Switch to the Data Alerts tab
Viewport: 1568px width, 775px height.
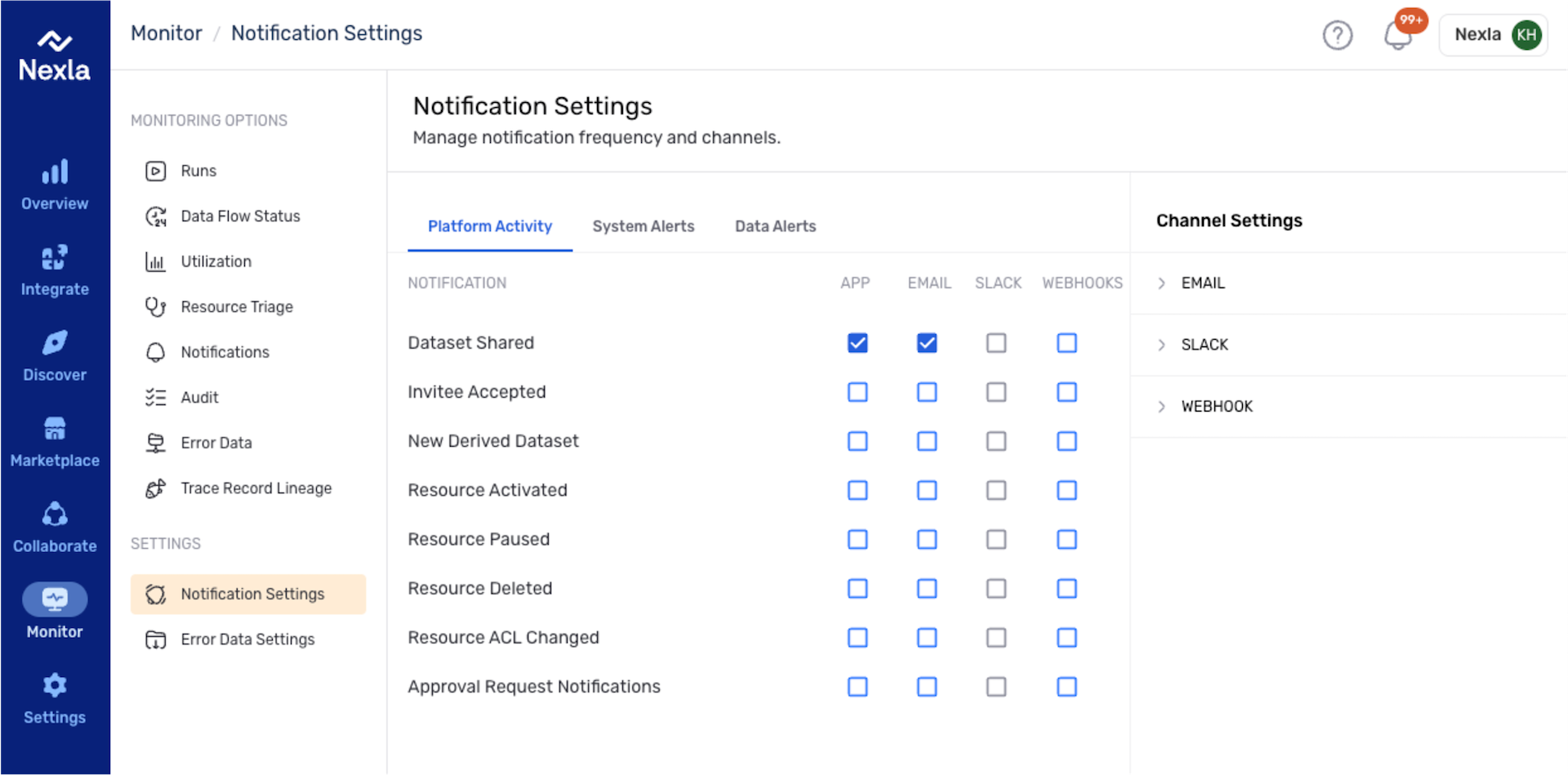(775, 226)
